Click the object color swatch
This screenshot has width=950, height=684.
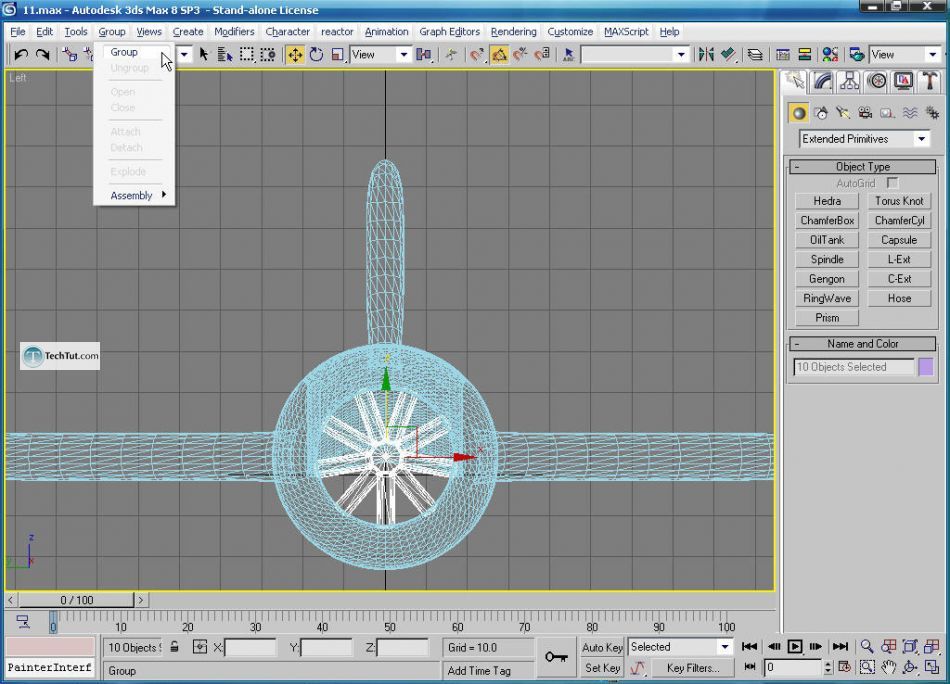925,367
